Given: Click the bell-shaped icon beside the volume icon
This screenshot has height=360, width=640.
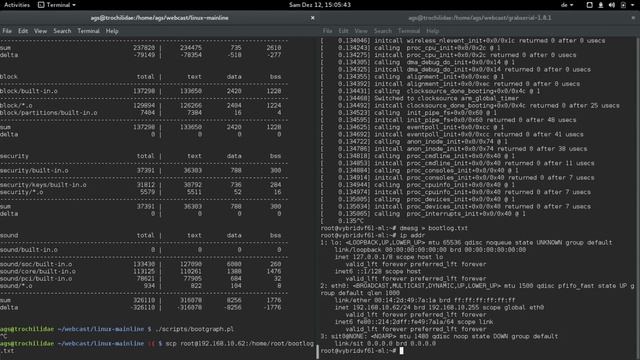Looking at the screenshot, I should [x=601, y=5].
